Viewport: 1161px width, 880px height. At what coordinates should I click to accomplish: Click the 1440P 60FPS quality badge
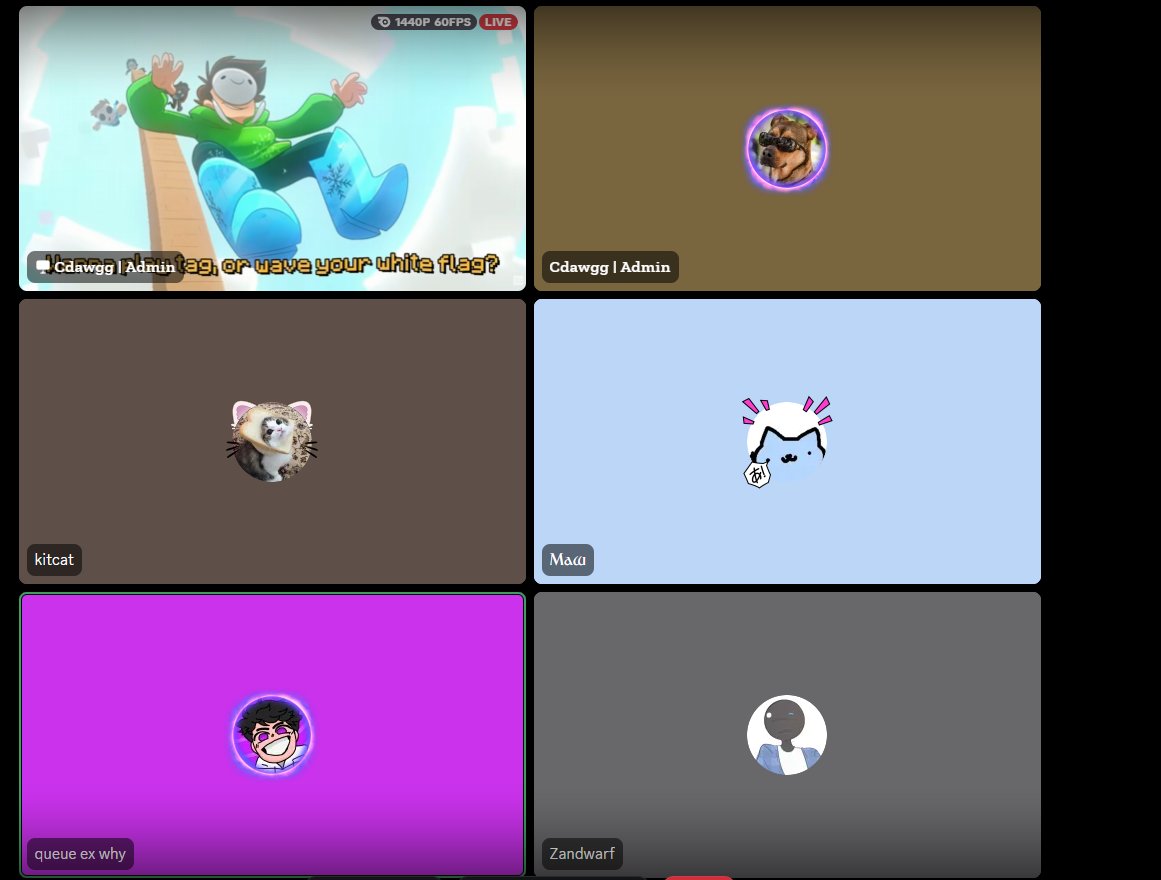pos(424,22)
